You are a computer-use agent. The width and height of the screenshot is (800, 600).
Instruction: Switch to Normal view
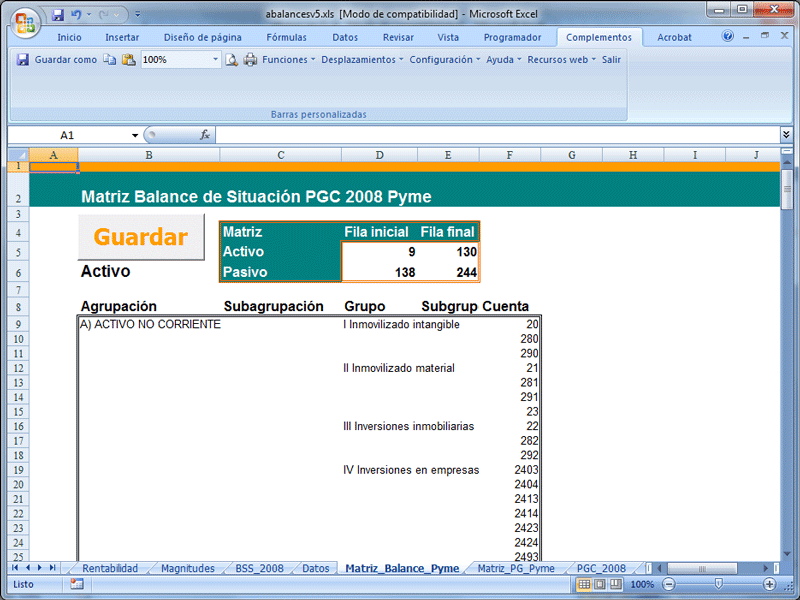(584, 584)
